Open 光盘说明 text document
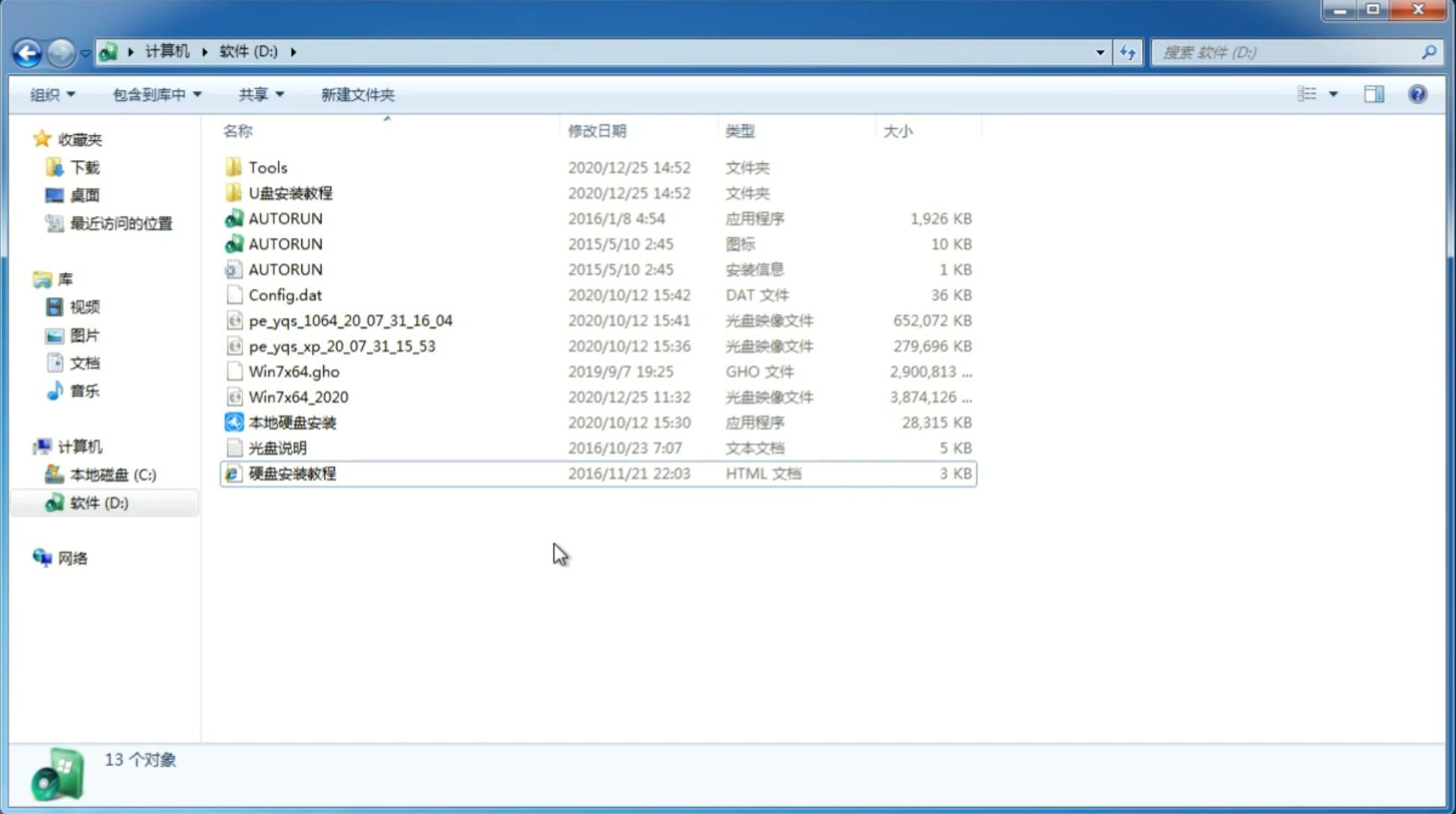The width and height of the screenshot is (1456, 814). (277, 448)
